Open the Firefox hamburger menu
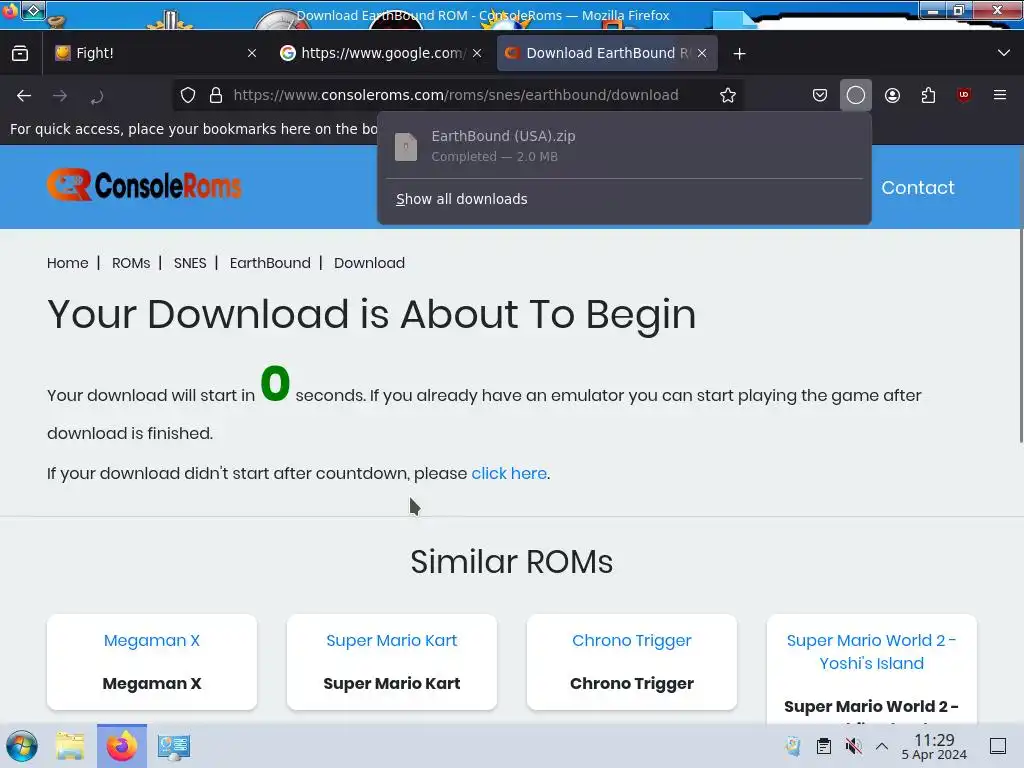The image size is (1024, 768). (1000, 95)
